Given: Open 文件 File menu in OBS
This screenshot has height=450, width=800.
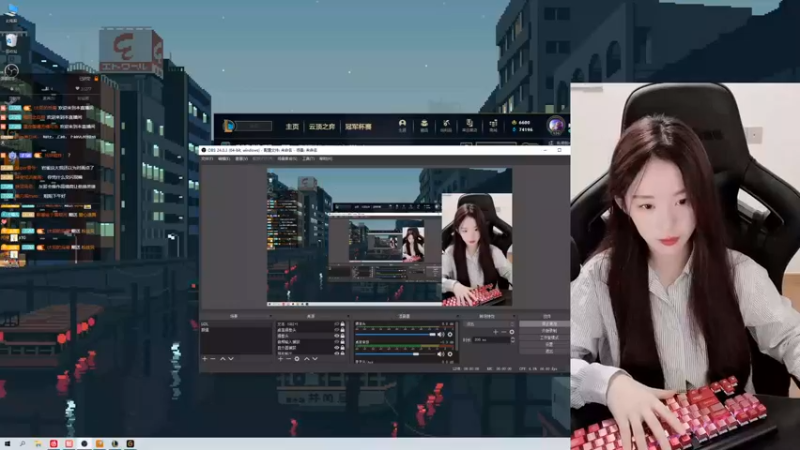Looking at the screenshot, I should click(x=207, y=159).
